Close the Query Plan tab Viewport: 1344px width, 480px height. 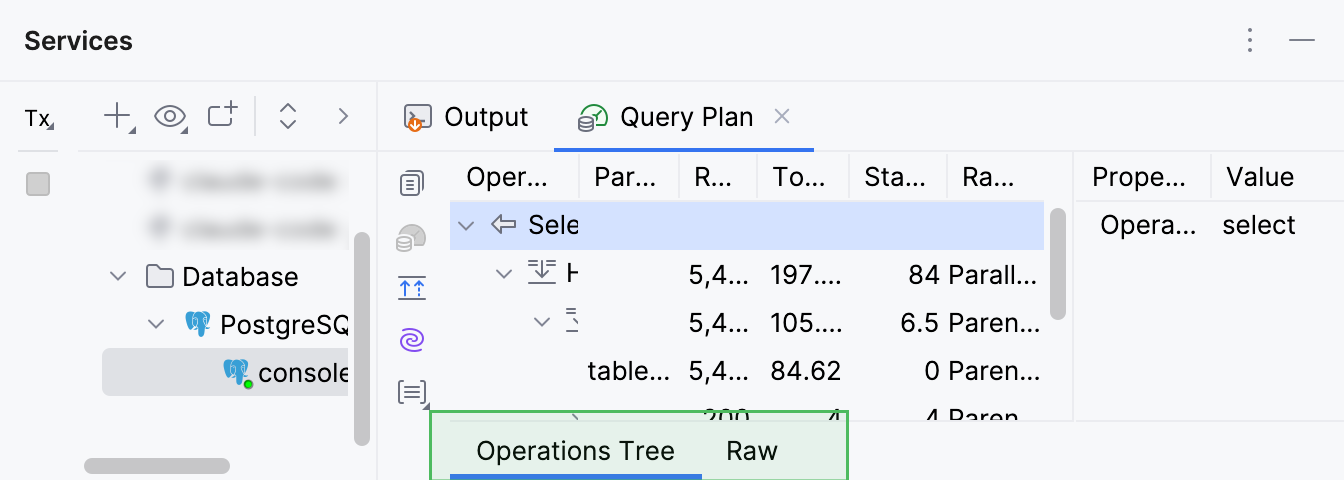tap(783, 117)
